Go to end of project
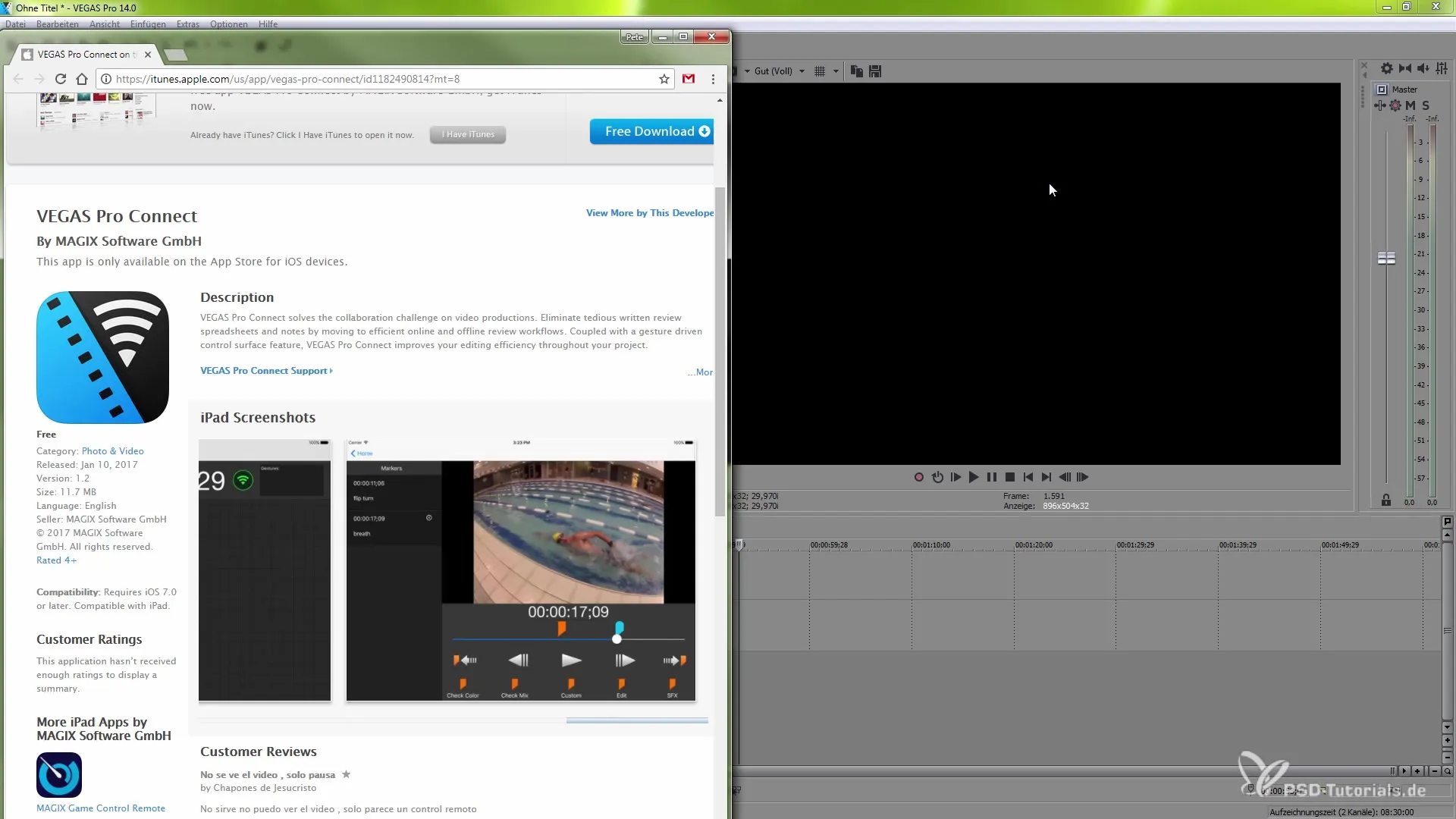Screen dimensions: 1456x819 [x=1046, y=477]
